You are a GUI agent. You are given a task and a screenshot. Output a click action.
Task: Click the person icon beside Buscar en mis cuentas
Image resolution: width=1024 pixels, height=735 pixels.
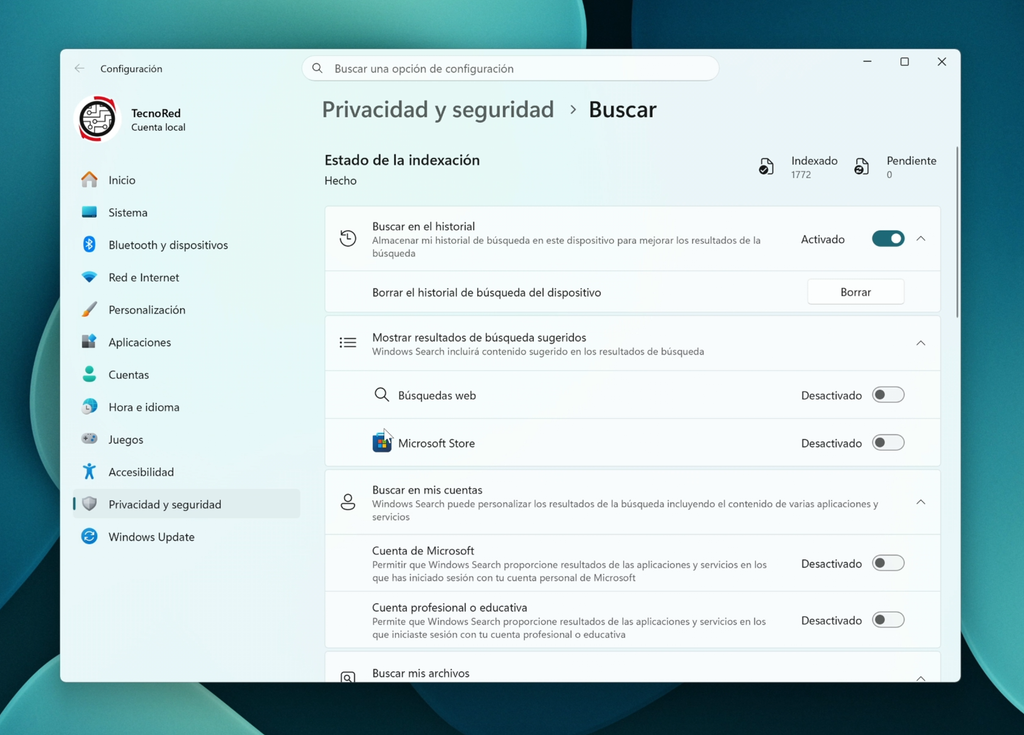coord(348,502)
